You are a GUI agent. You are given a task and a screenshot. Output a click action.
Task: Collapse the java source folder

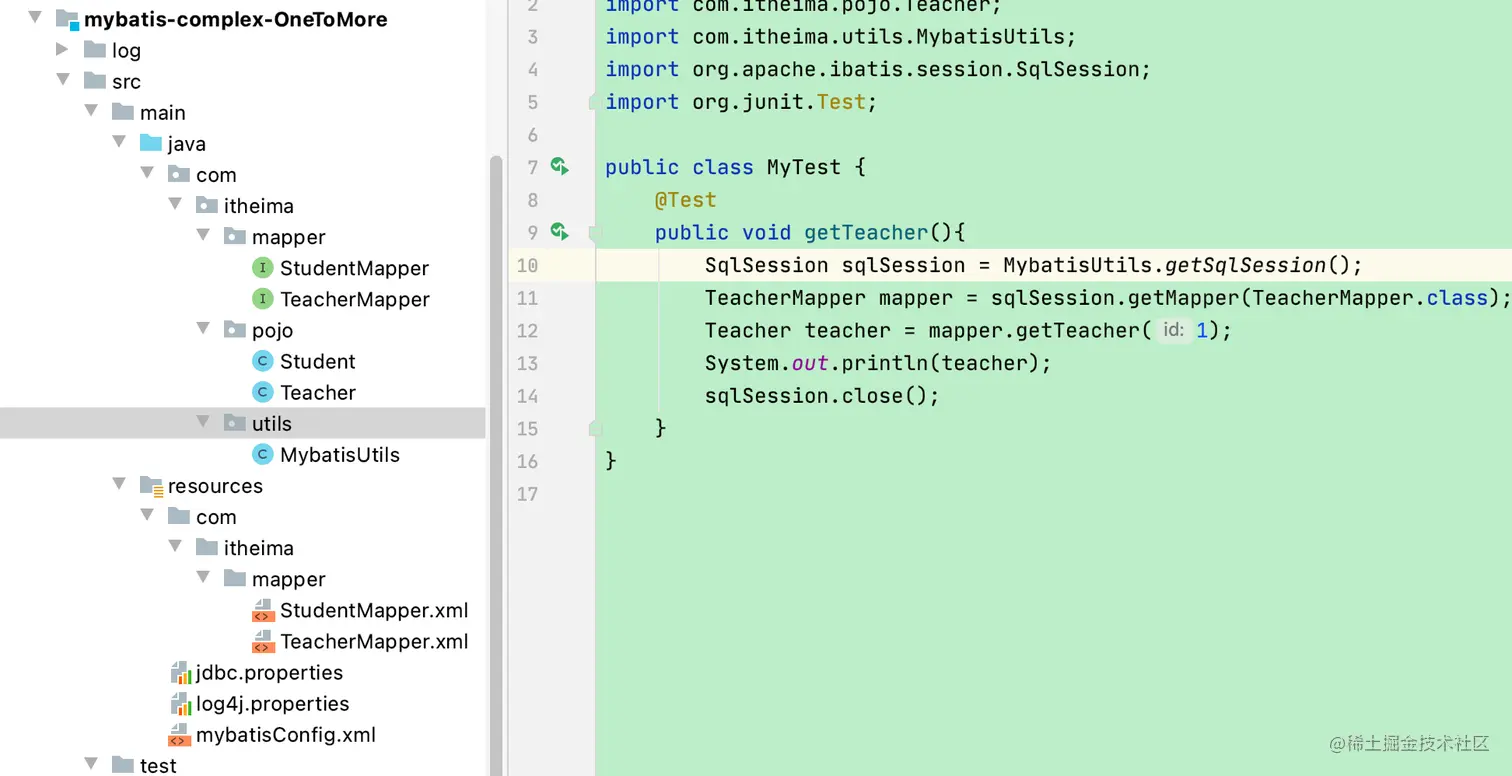point(120,142)
